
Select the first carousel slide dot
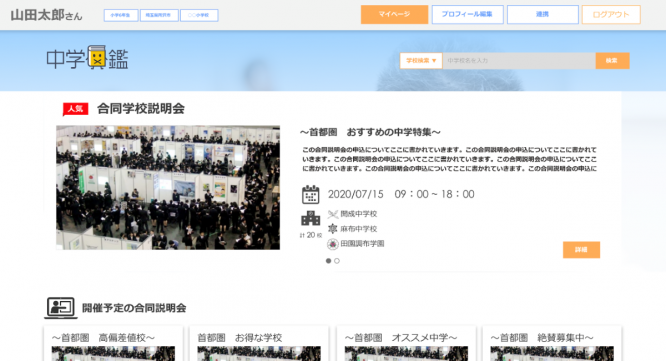pos(328,261)
